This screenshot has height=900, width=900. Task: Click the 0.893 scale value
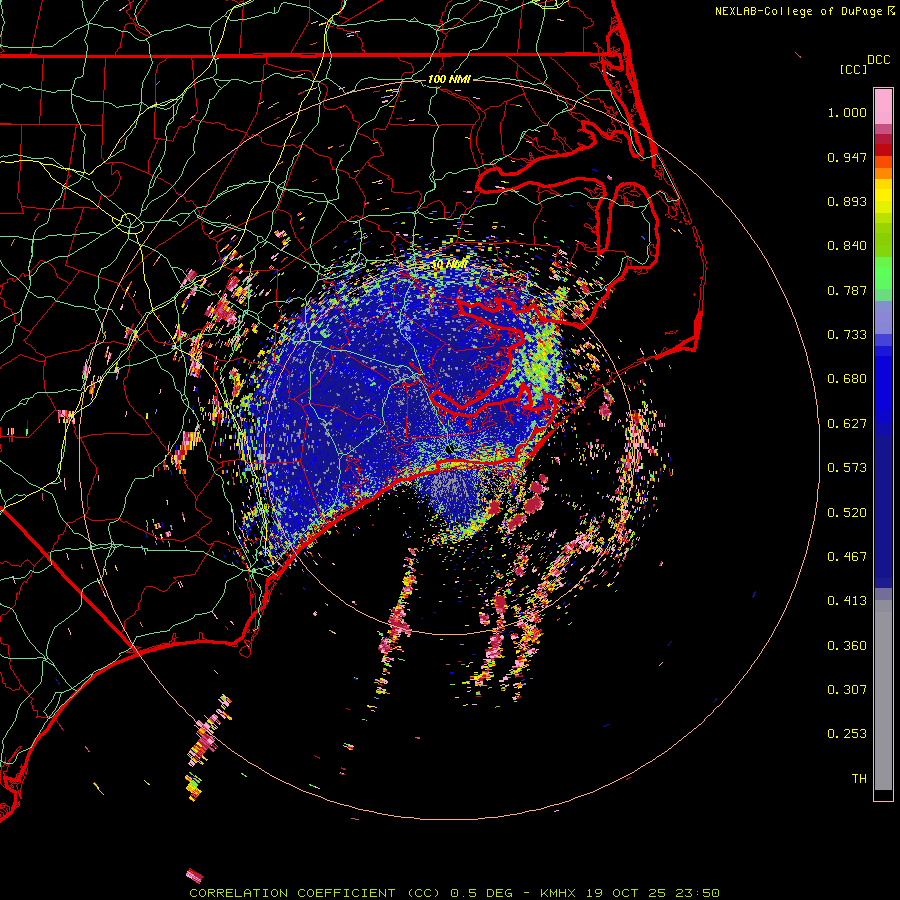pos(847,201)
